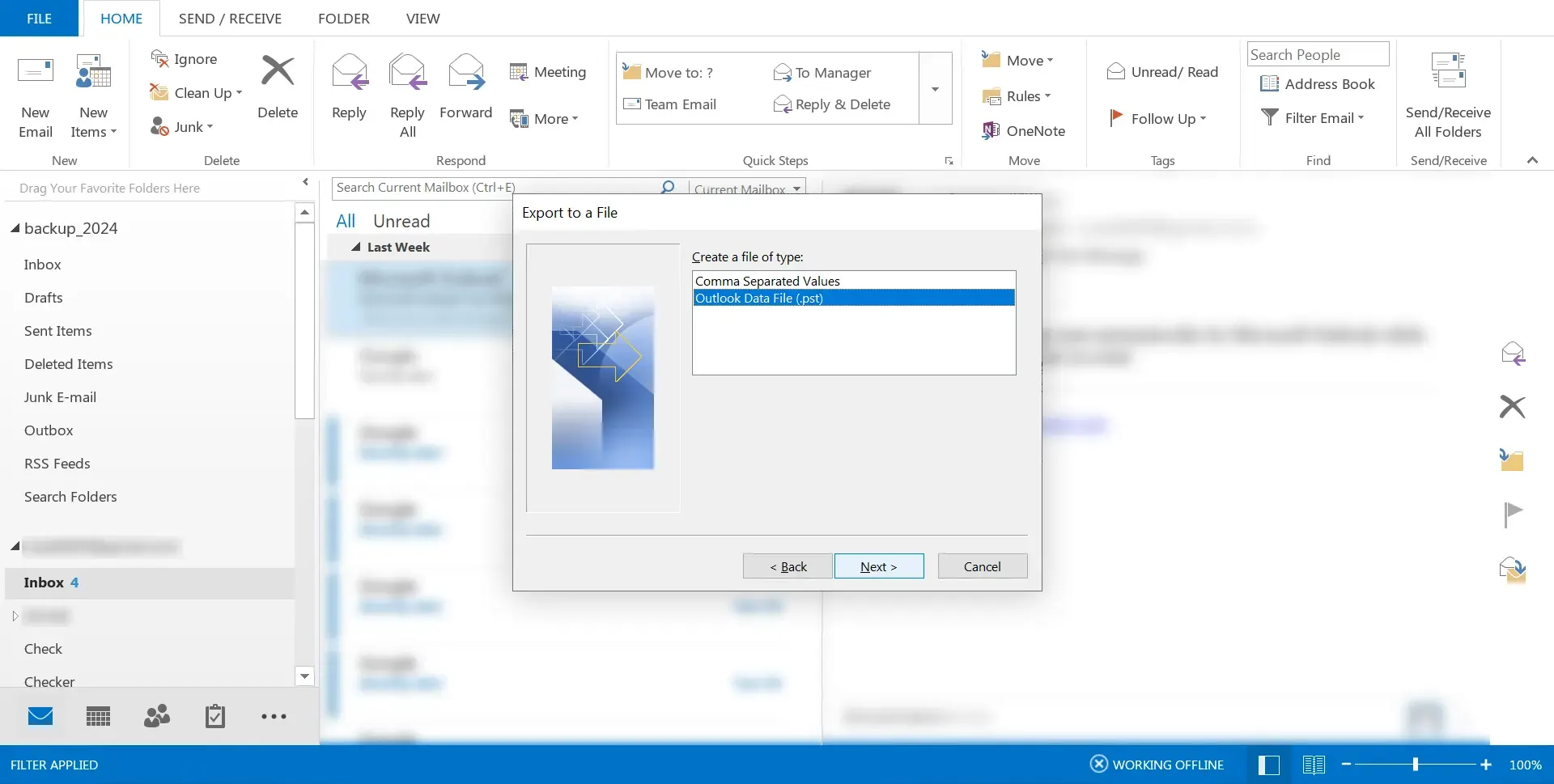Open the Clean Up dropdown
The image size is (1554, 784).
197,93
